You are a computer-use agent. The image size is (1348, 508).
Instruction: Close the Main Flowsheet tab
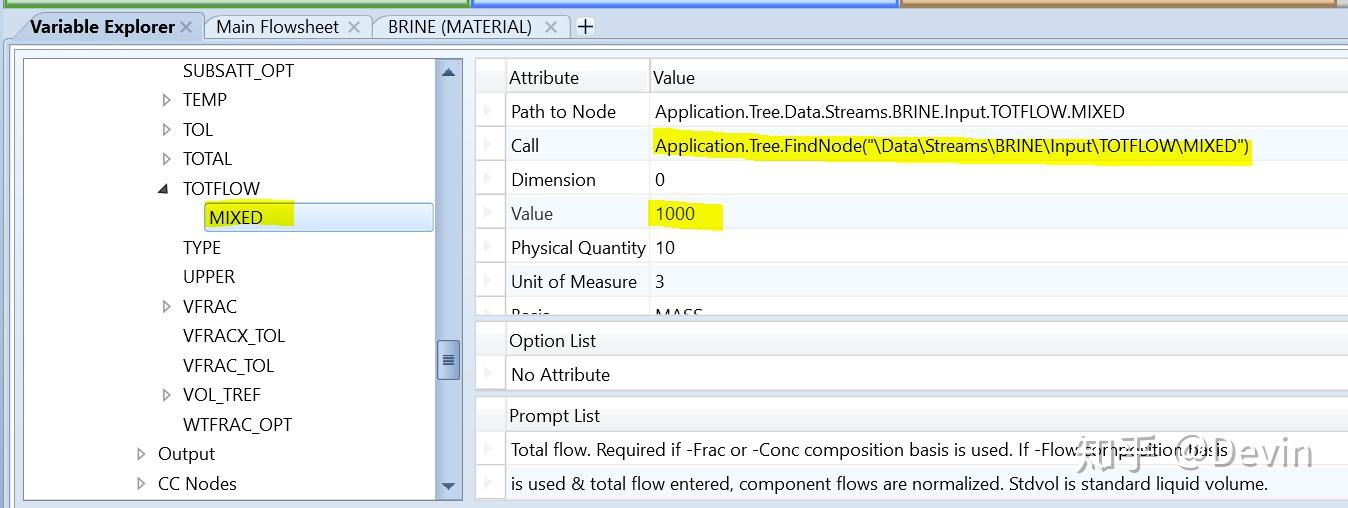tap(354, 27)
